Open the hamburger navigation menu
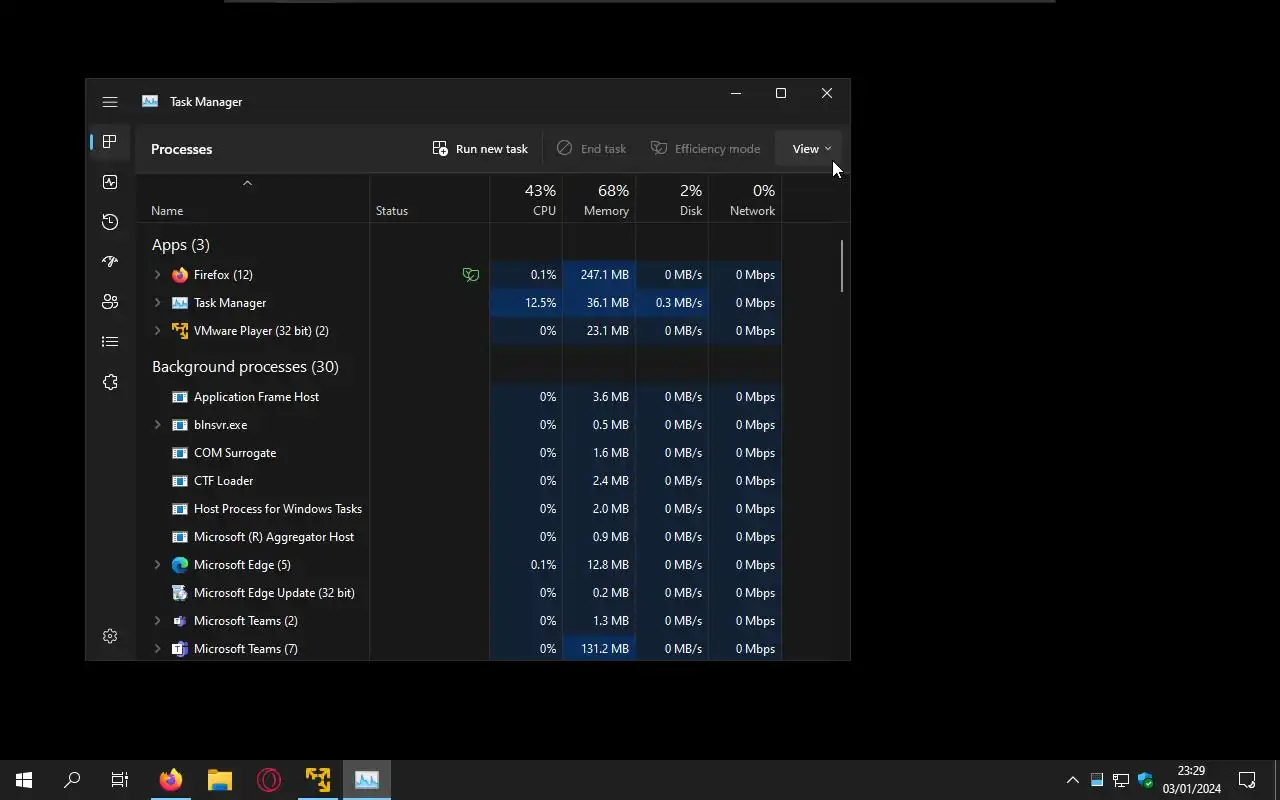This screenshot has width=1280, height=800. (110, 102)
